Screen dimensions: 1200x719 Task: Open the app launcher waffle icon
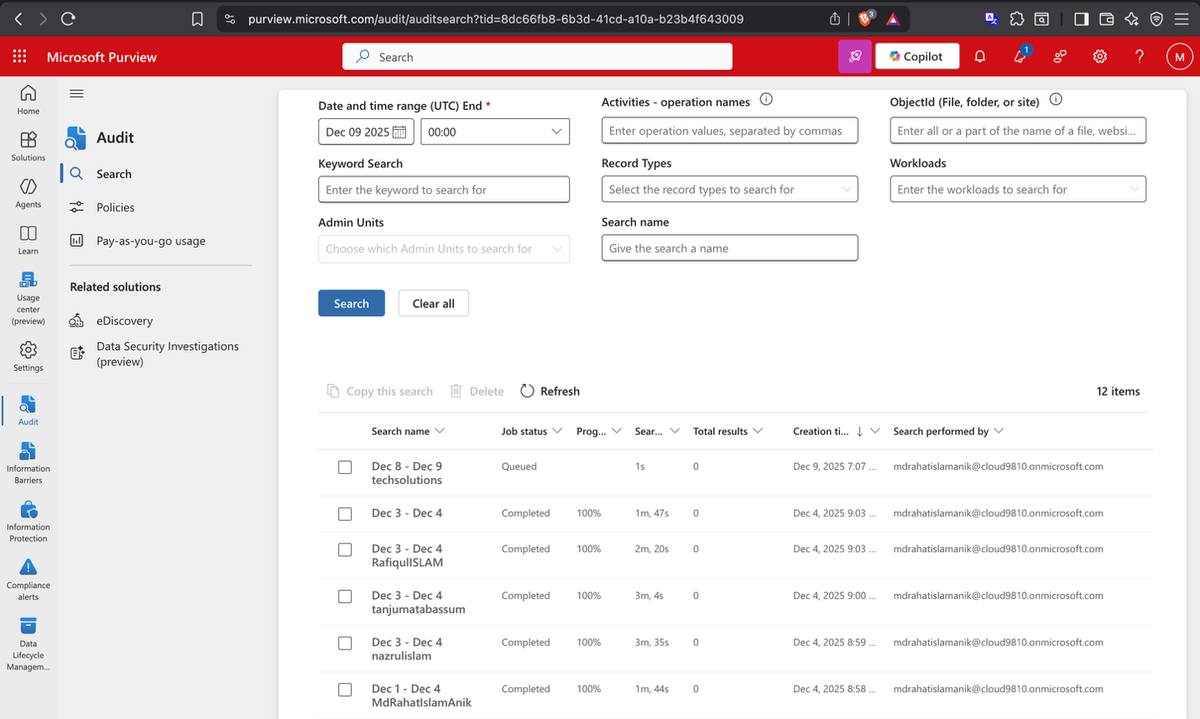[19, 57]
